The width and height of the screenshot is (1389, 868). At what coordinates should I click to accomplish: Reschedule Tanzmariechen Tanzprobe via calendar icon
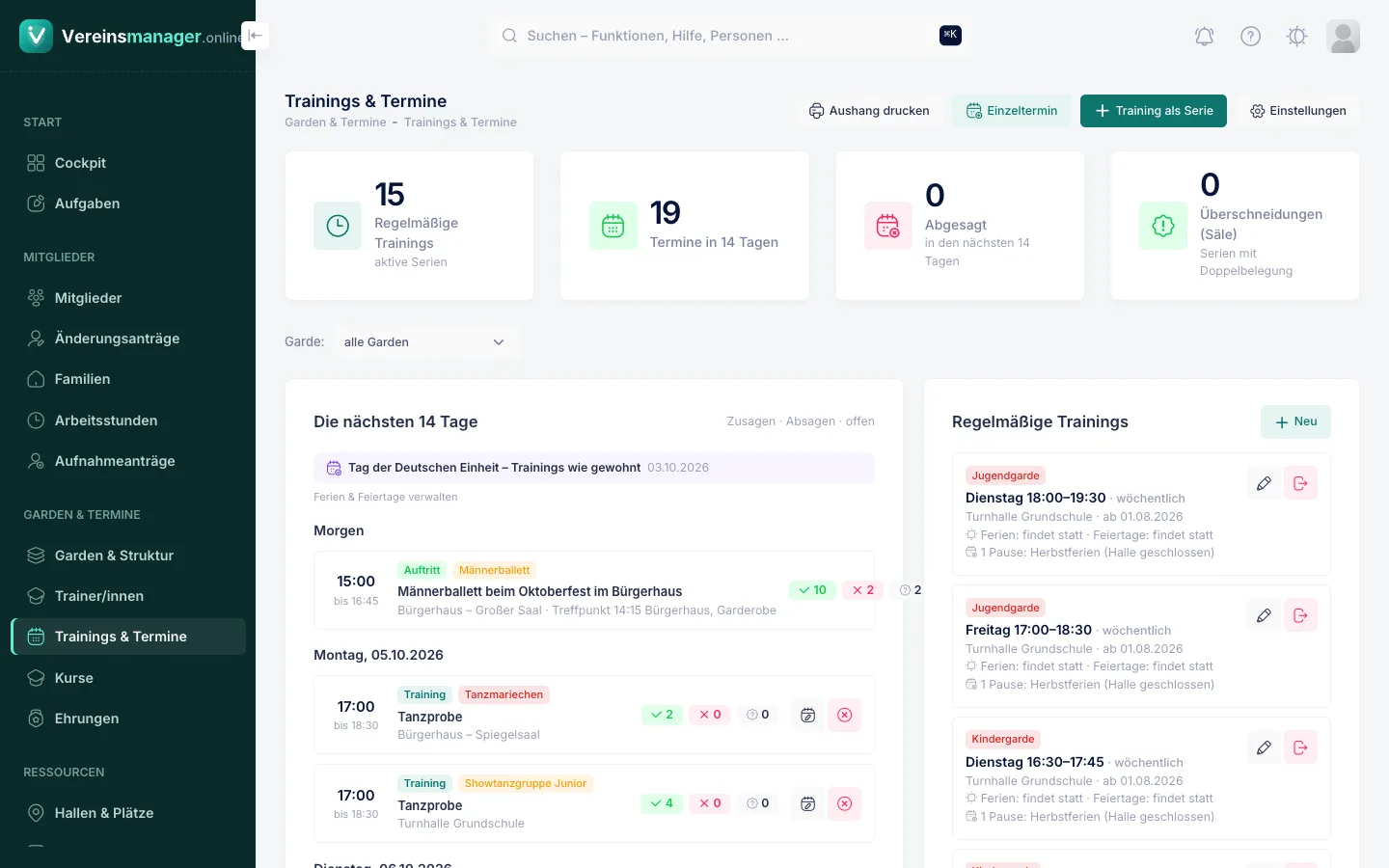point(808,715)
